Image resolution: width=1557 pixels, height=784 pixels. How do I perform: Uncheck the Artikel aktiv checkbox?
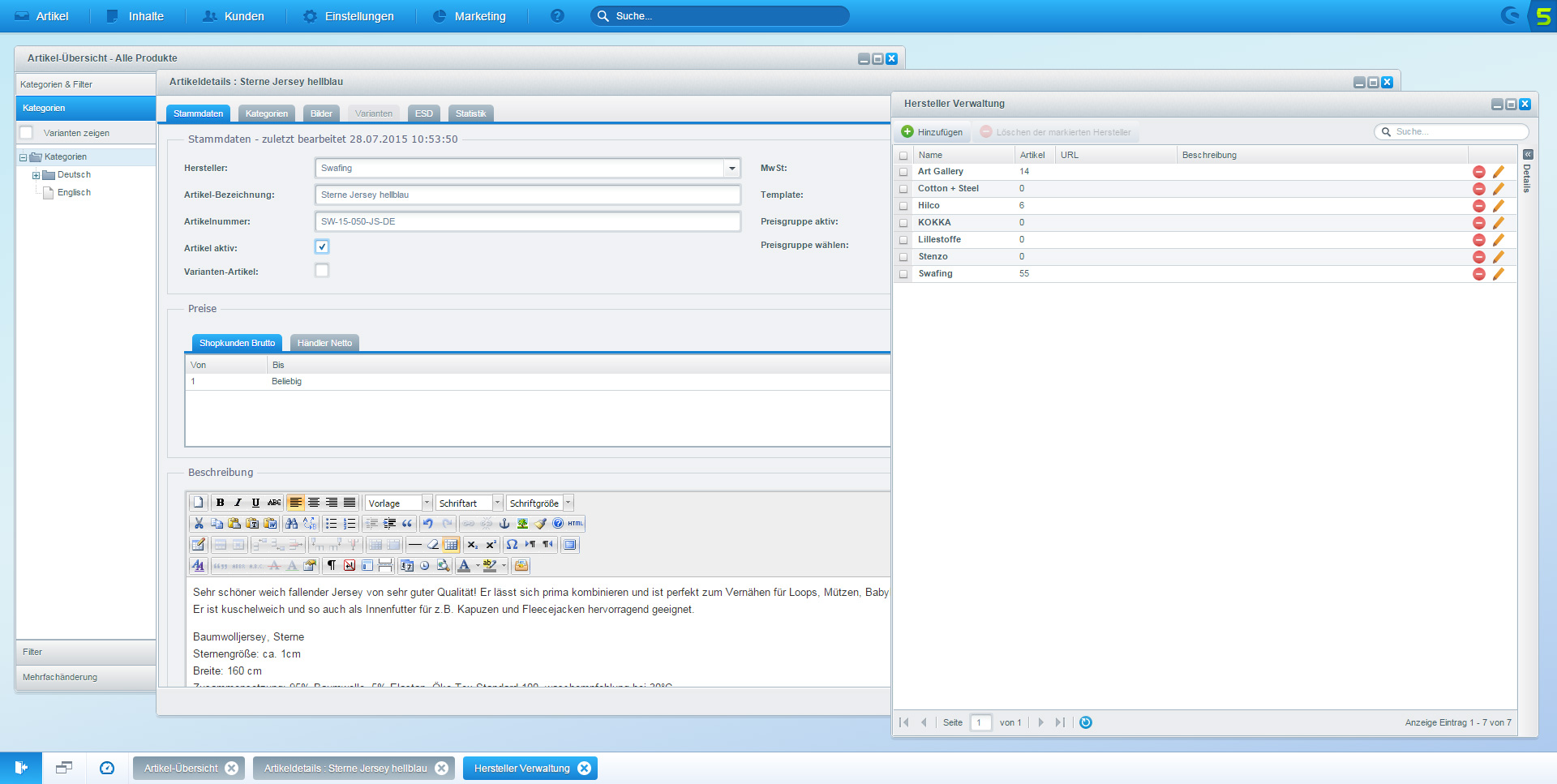coord(322,247)
